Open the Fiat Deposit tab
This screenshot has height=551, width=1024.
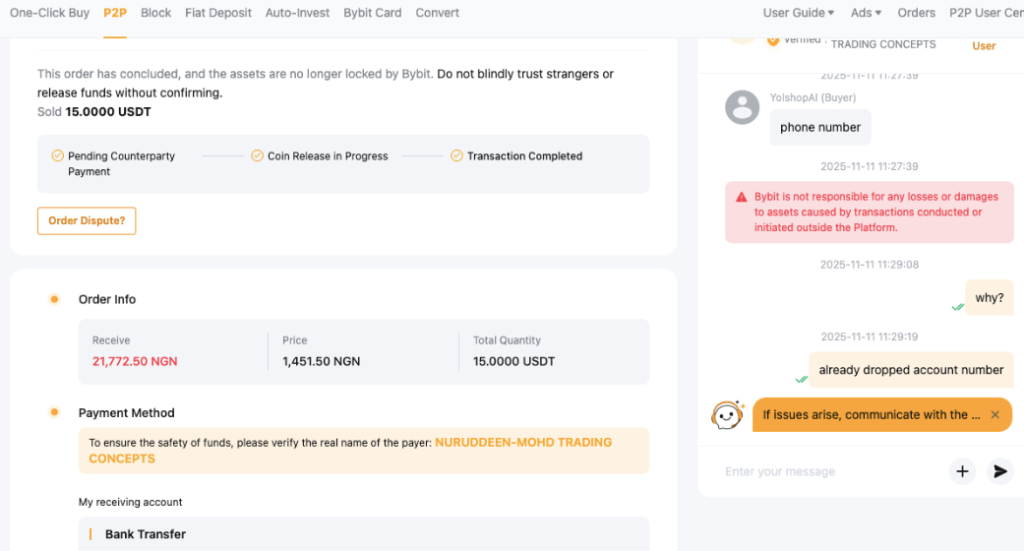pos(218,13)
